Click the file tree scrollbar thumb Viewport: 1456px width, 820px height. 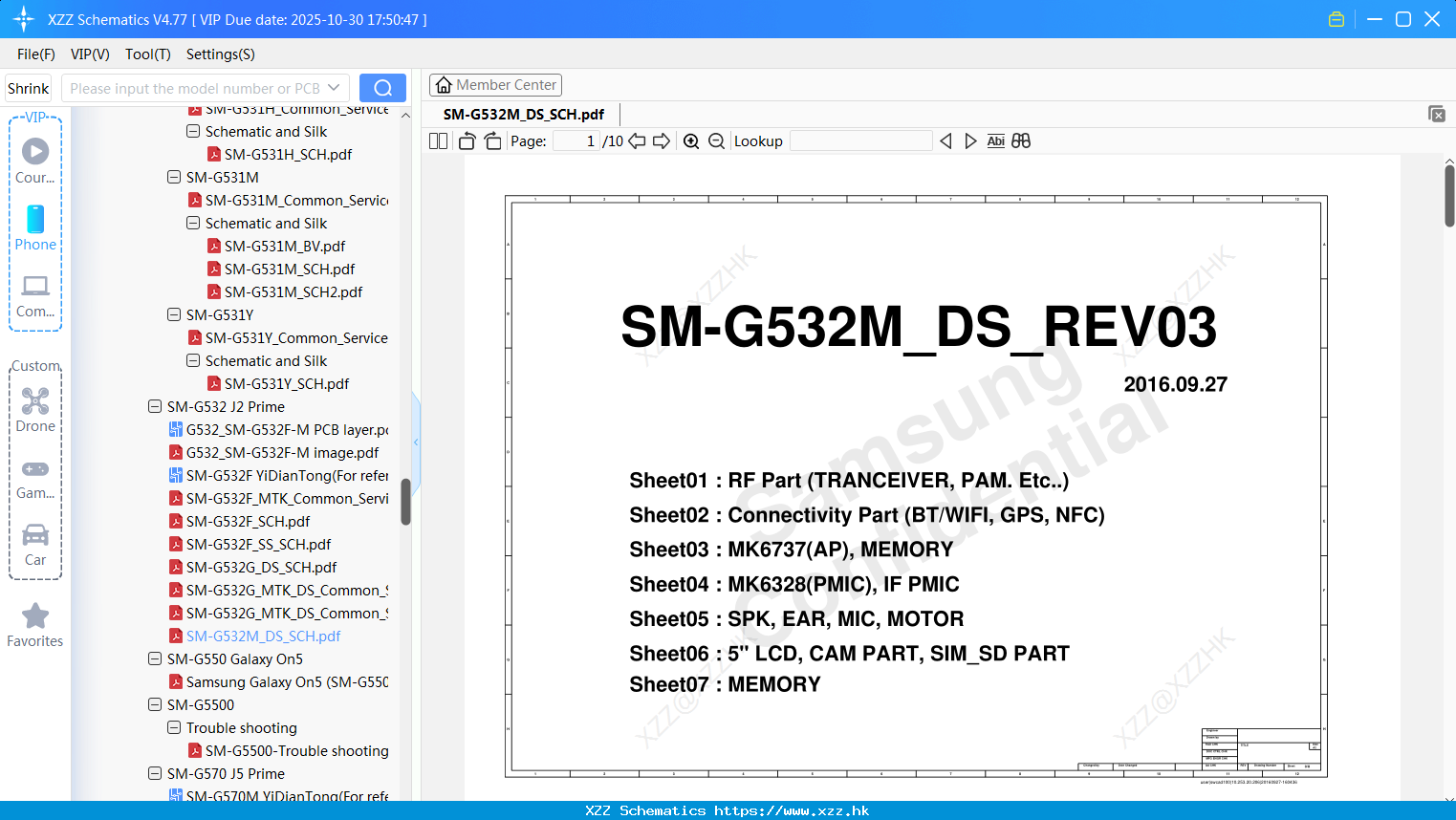point(405,502)
